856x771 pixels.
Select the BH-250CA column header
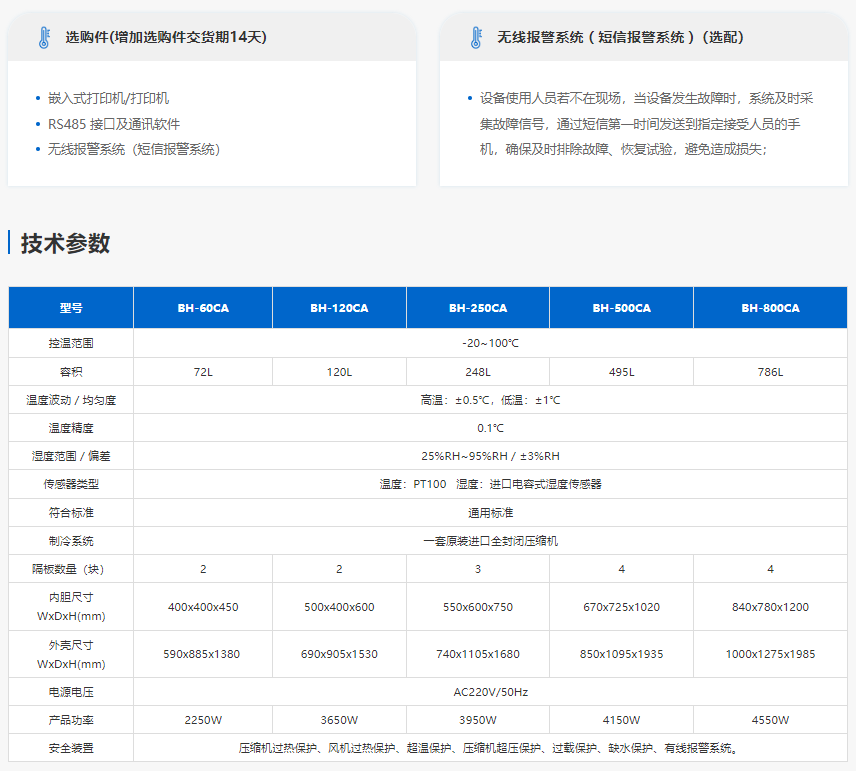477,308
